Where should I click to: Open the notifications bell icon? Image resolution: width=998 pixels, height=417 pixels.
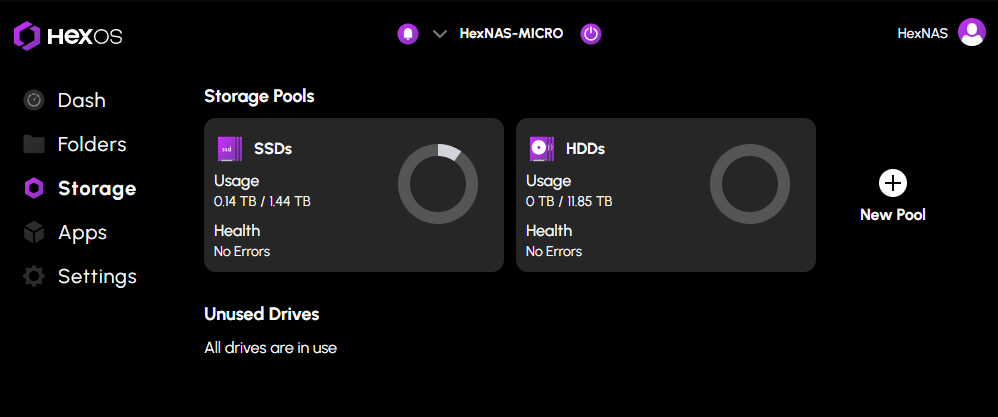[x=407, y=34]
